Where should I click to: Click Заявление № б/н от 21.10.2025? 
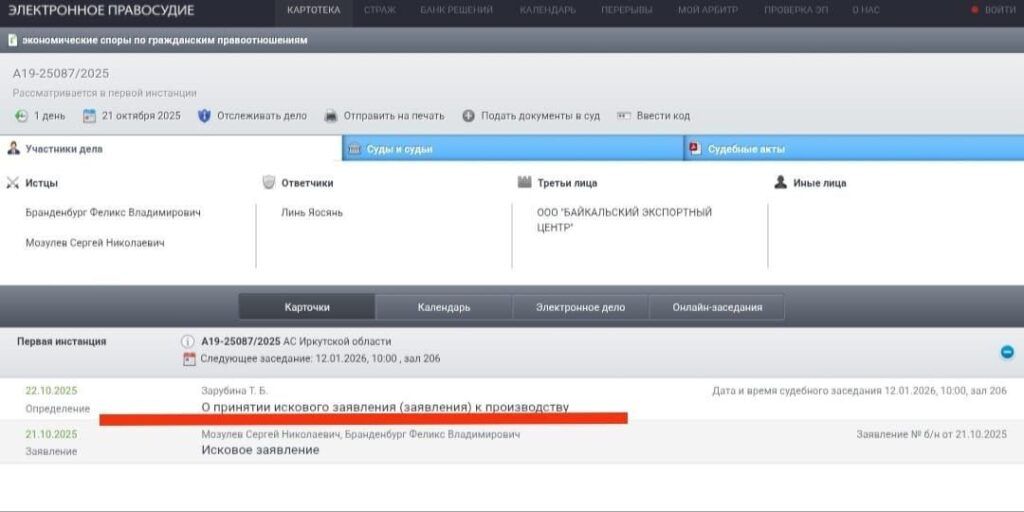click(x=932, y=434)
